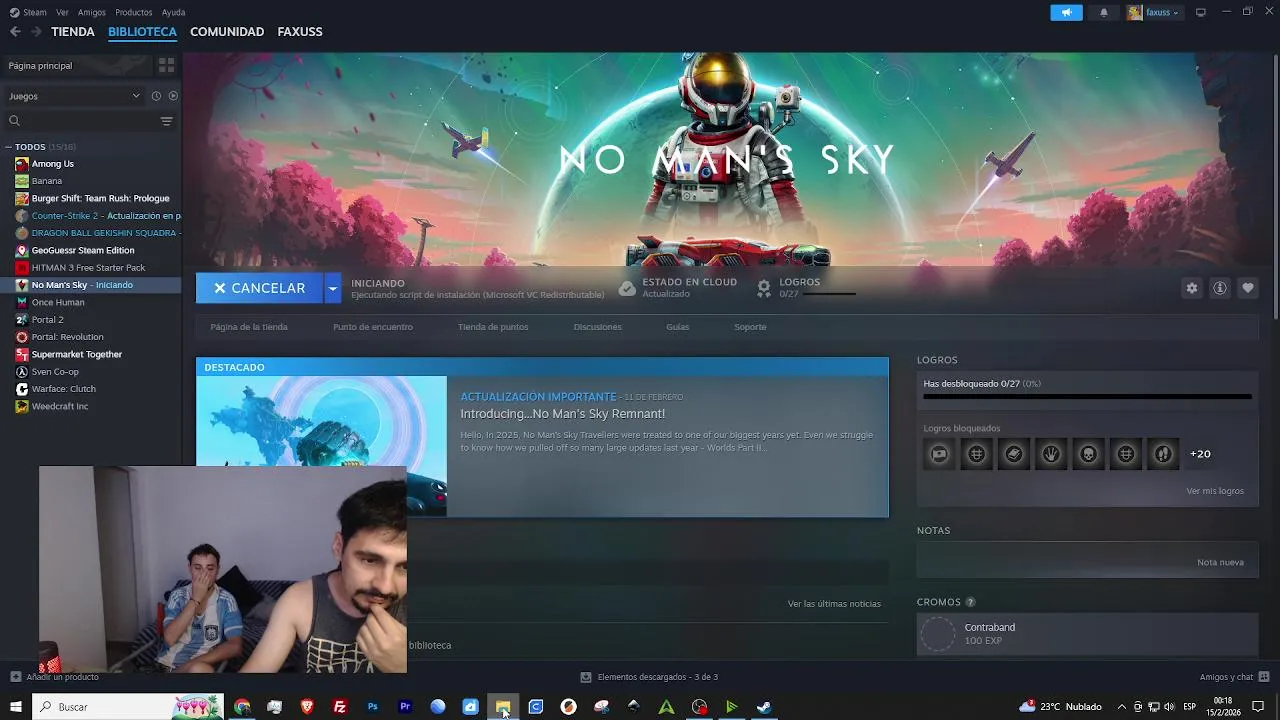Click CANCELAR button
This screenshot has height=720, width=1280.
[x=260, y=288]
